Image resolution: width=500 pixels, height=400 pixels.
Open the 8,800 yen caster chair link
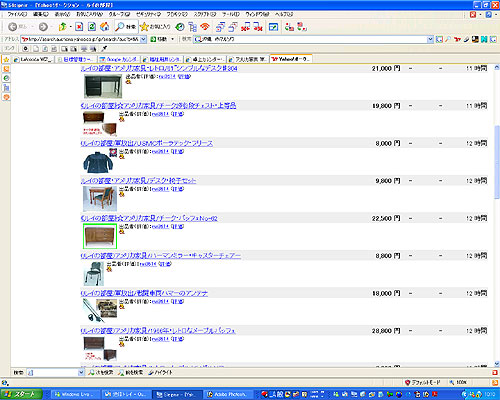tap(161, 256)
